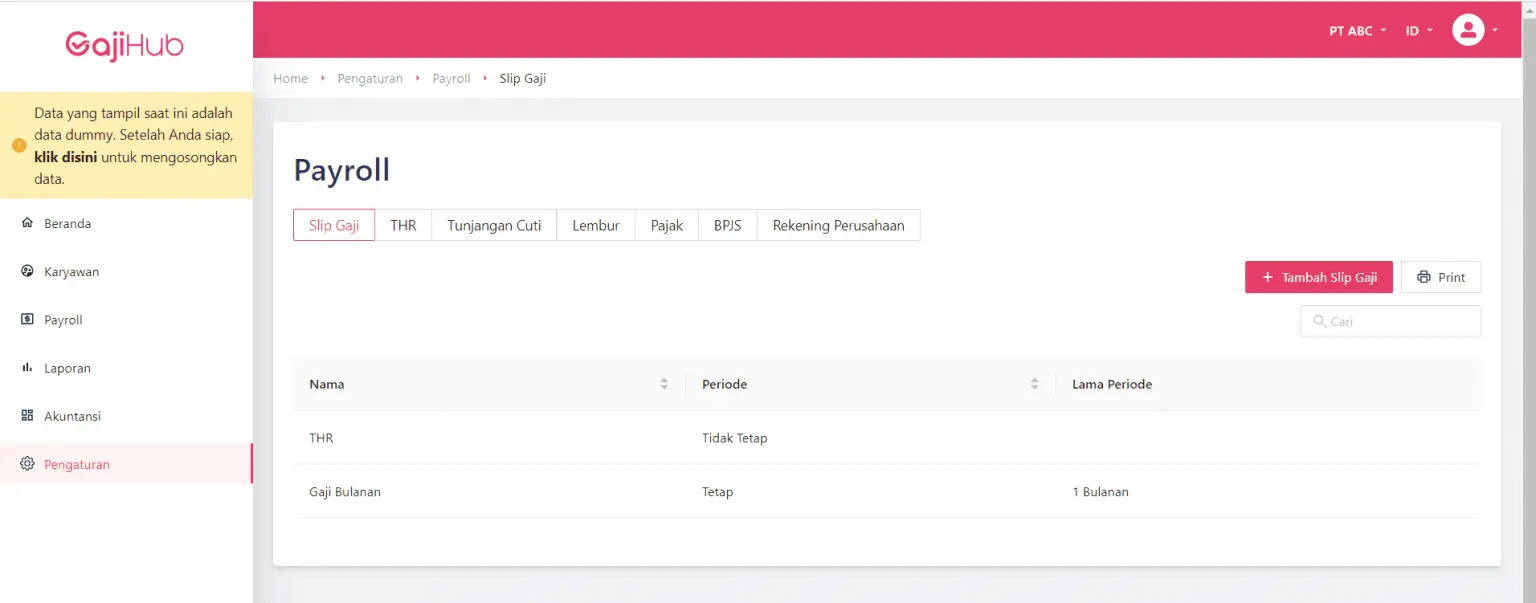The width and height of the screenshot is (1536, 603).
Task: Open the Gaji Bulanan table row
Action: point(345,492)
